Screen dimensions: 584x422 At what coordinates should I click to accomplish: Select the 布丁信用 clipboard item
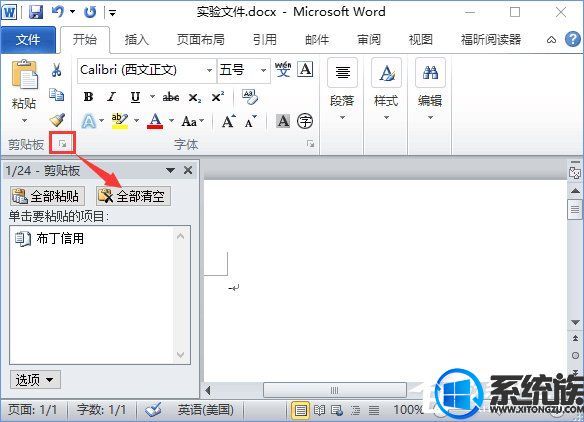pos(92,238)
